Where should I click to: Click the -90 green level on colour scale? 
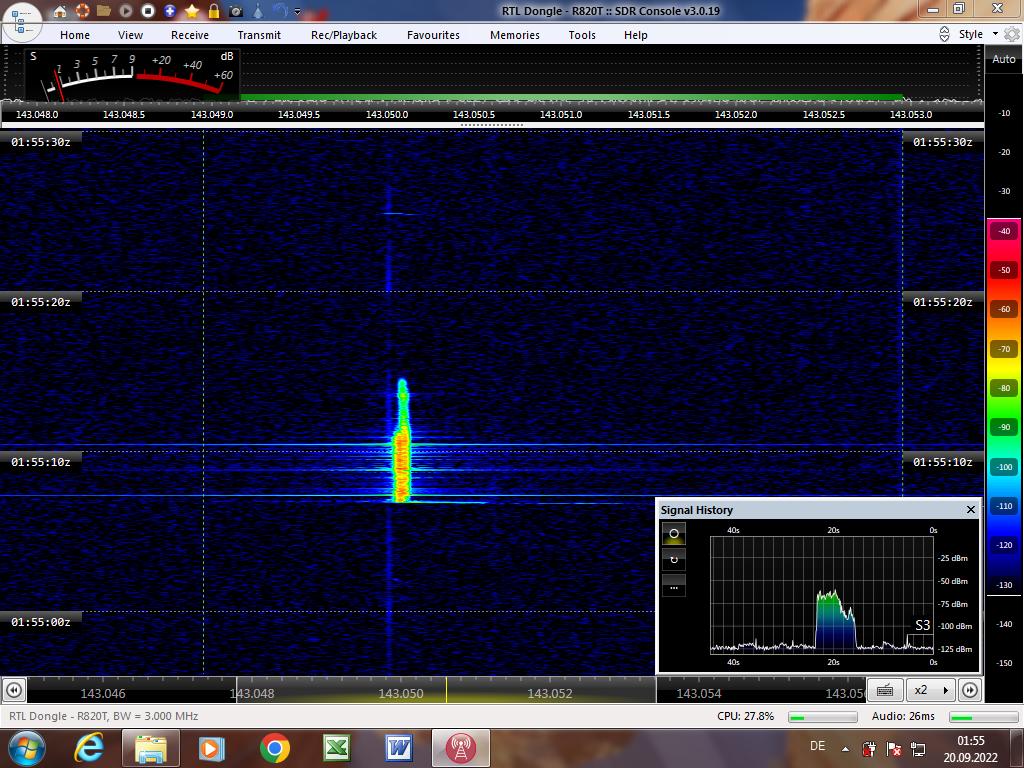1004,427
